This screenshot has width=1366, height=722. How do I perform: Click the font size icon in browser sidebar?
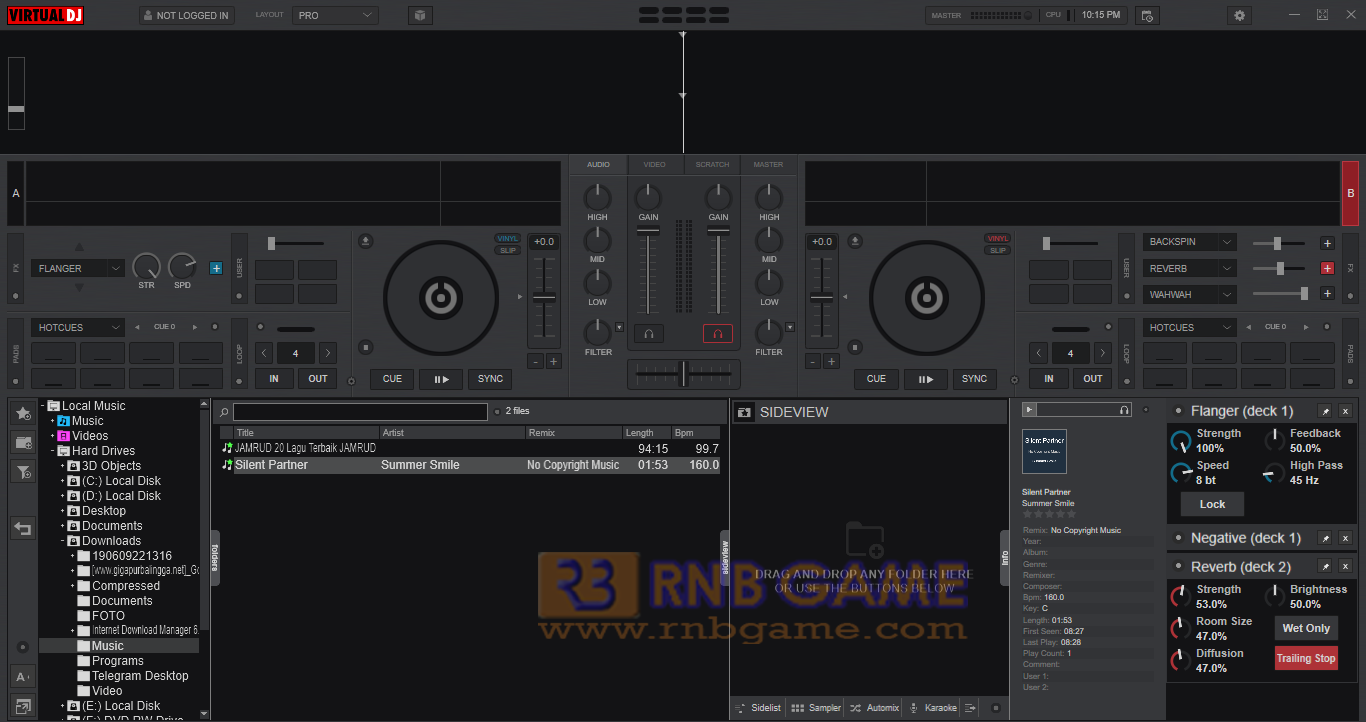23,677
